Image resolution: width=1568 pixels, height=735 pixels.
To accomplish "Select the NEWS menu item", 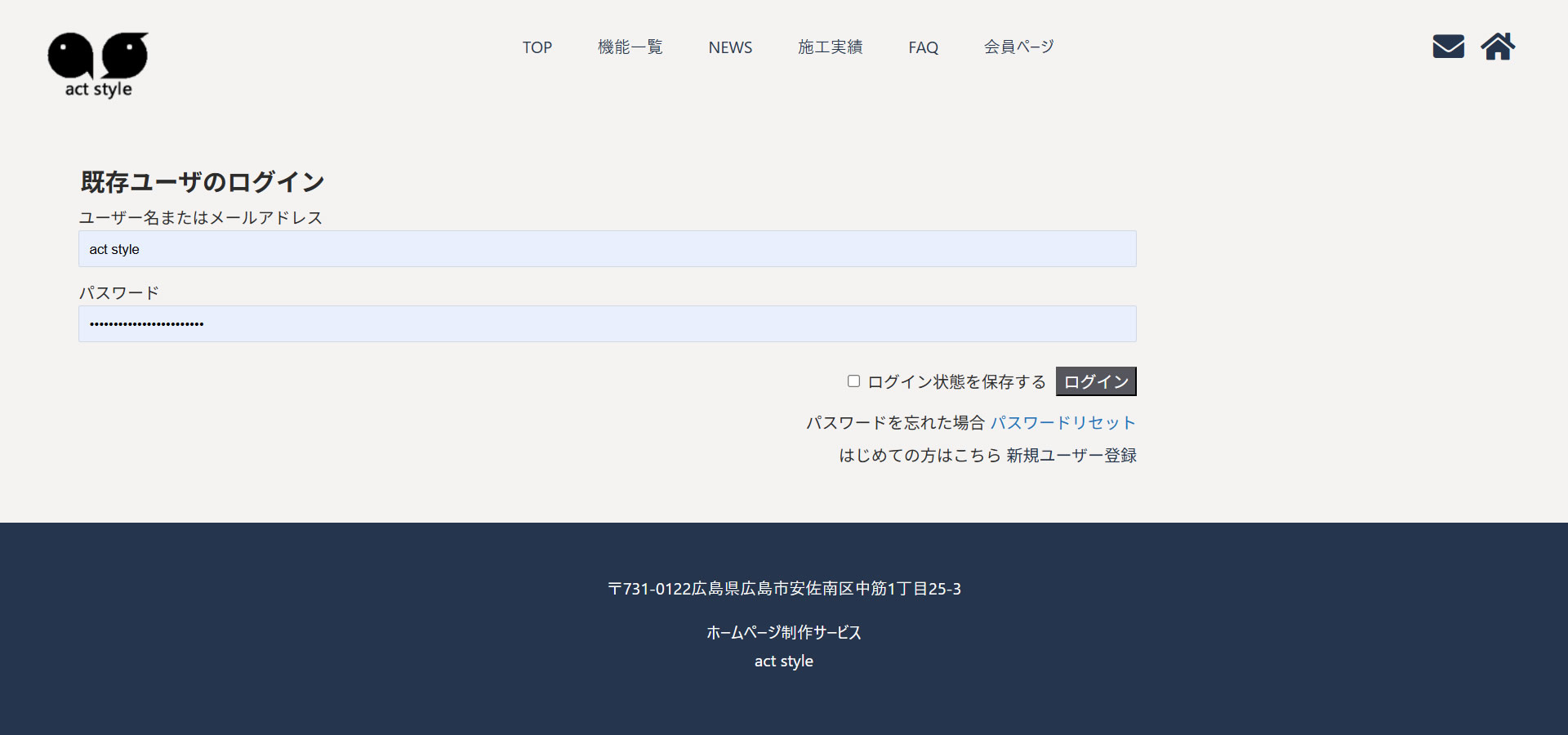I will [x=730, y=47].
